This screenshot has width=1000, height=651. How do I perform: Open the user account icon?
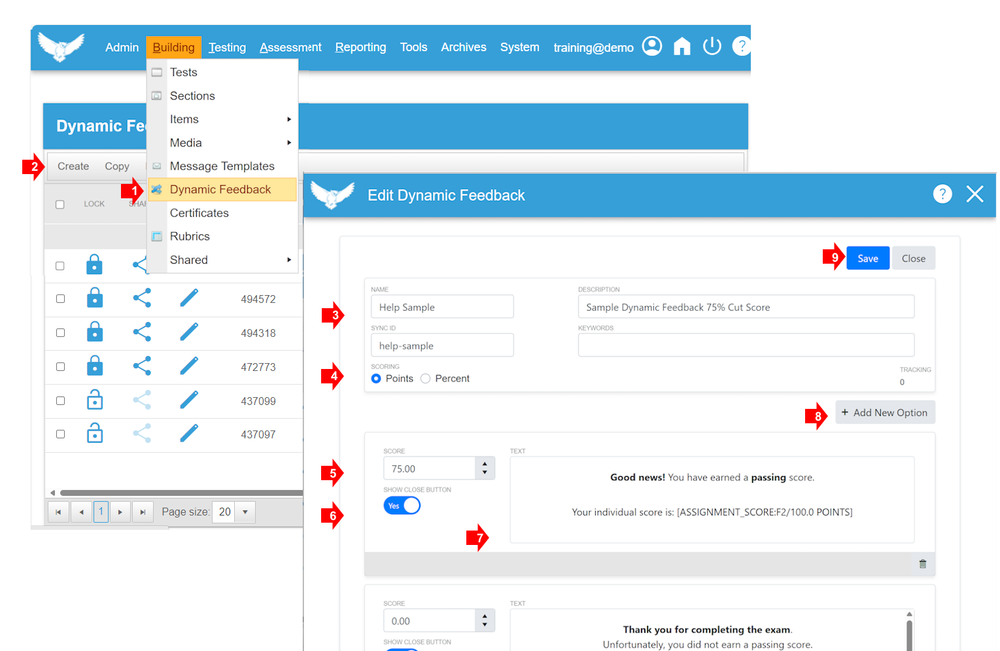tap(651, 45)
